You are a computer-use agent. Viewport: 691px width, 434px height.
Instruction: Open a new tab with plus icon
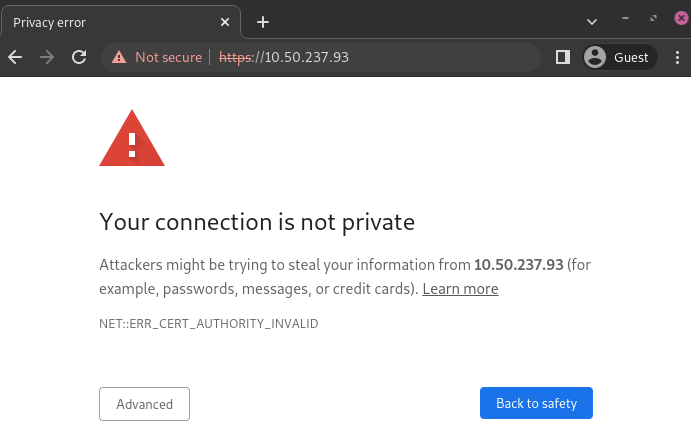[x=263, y=21]
